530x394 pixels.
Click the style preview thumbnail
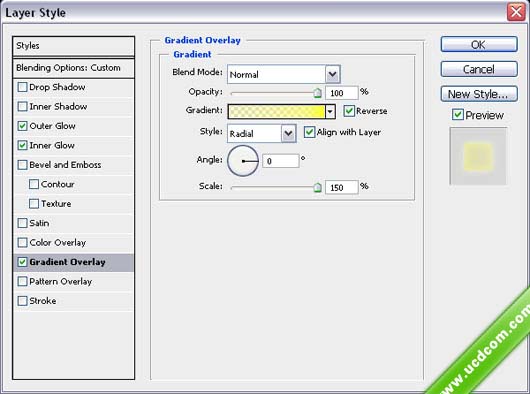click(x=478, y=156)
